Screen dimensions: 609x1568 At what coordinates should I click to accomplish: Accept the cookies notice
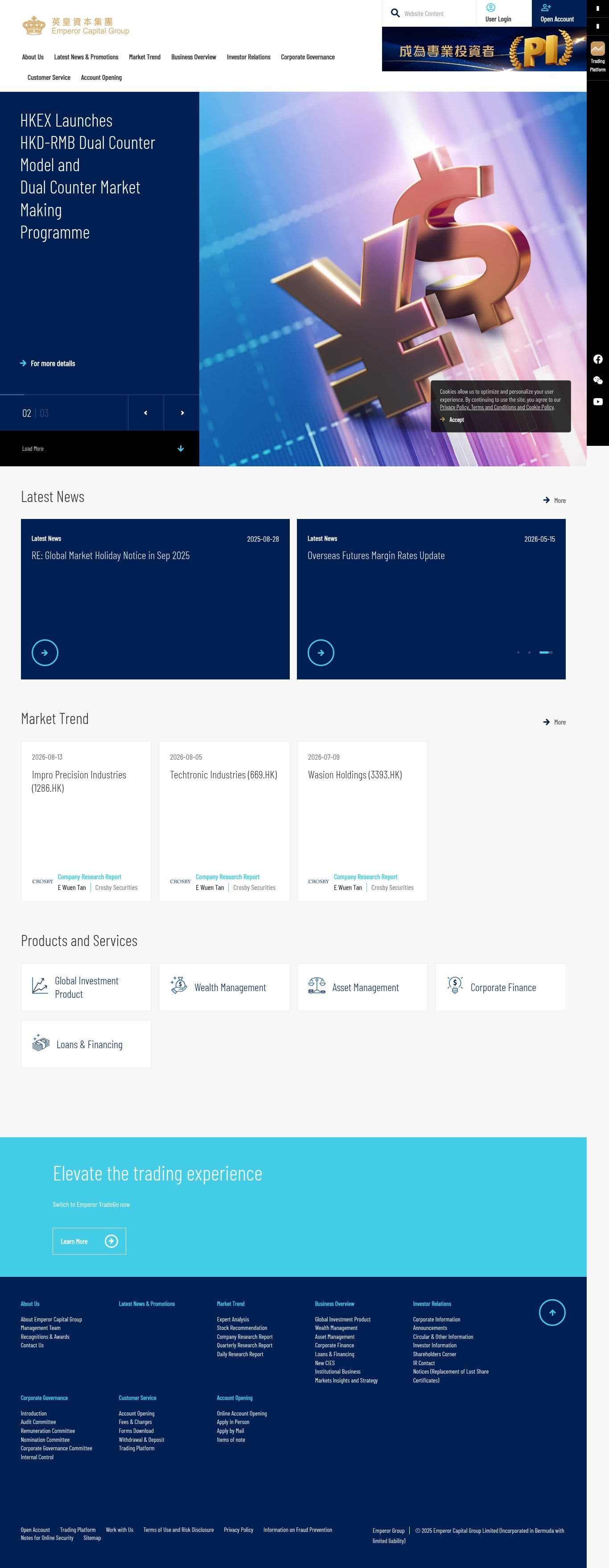point(452,420)
